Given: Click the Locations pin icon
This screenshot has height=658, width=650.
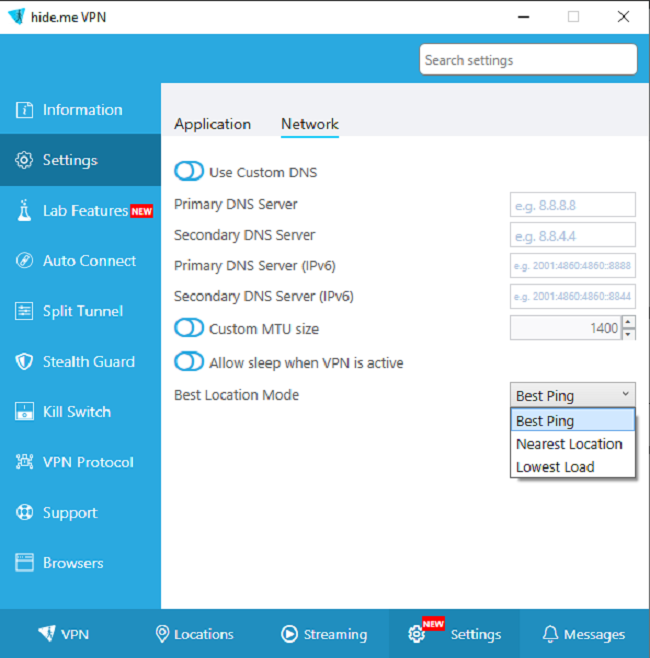Looking at the screenshot, I should tap(162, 634).
